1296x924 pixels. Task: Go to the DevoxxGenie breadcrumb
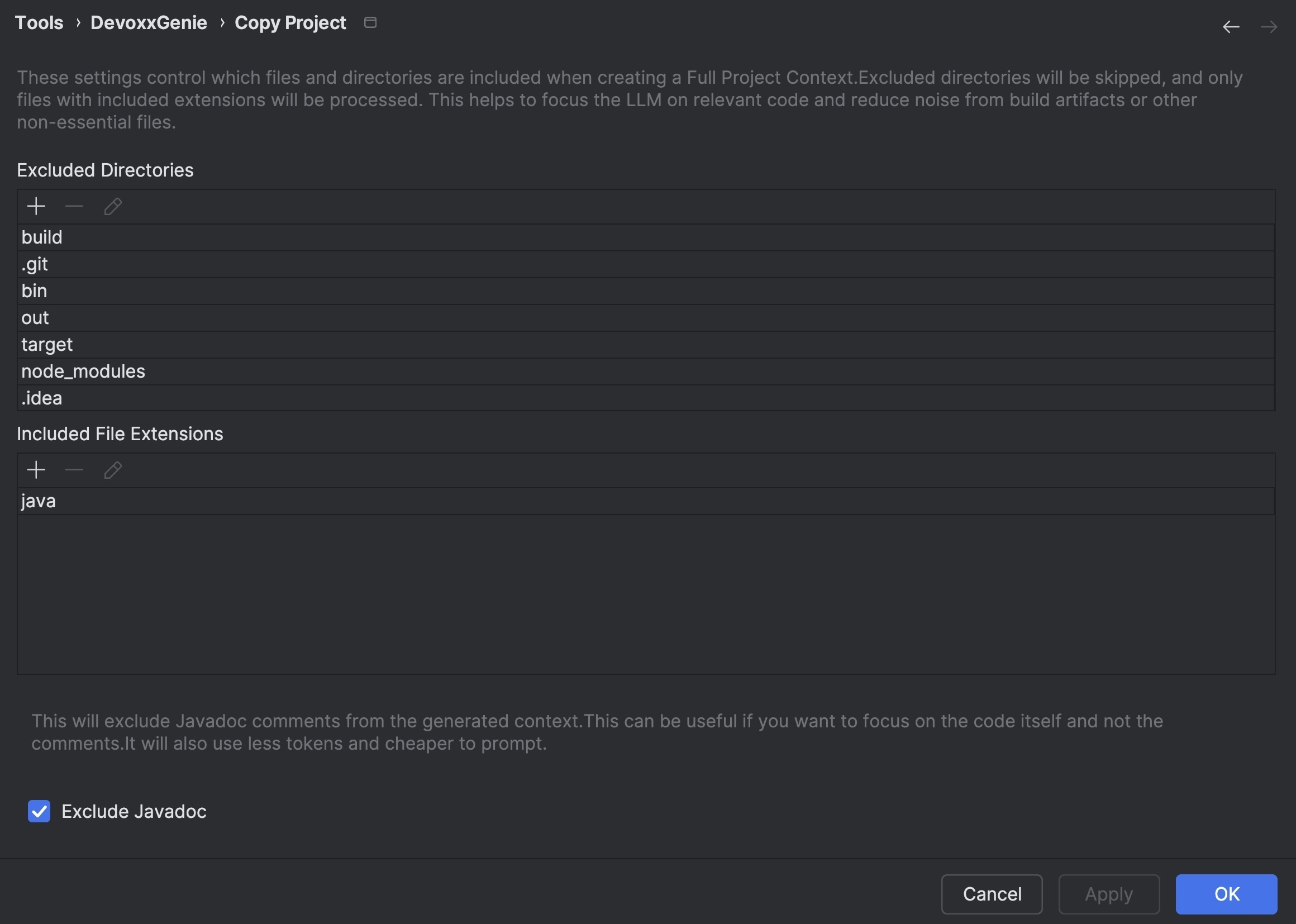click(x=149, y=23)
